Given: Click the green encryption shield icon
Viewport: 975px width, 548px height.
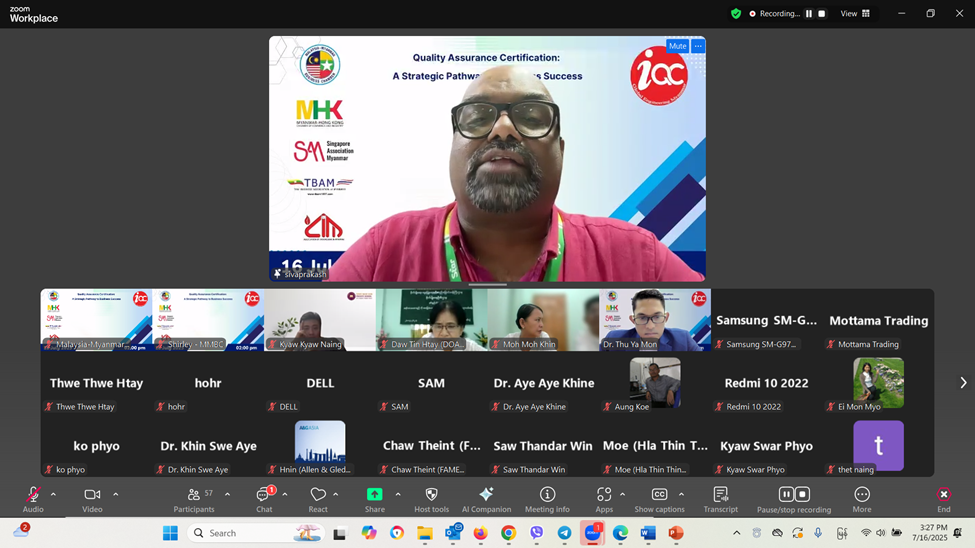Looking at the screenshot, I should (x=736, y=14).
